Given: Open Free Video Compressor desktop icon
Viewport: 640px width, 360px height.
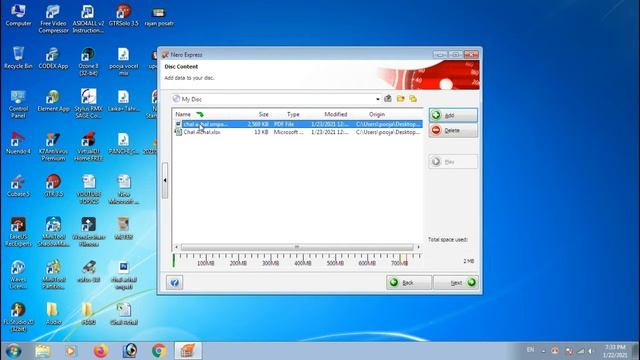Looking at the screenshot, I should pos(53,18).
